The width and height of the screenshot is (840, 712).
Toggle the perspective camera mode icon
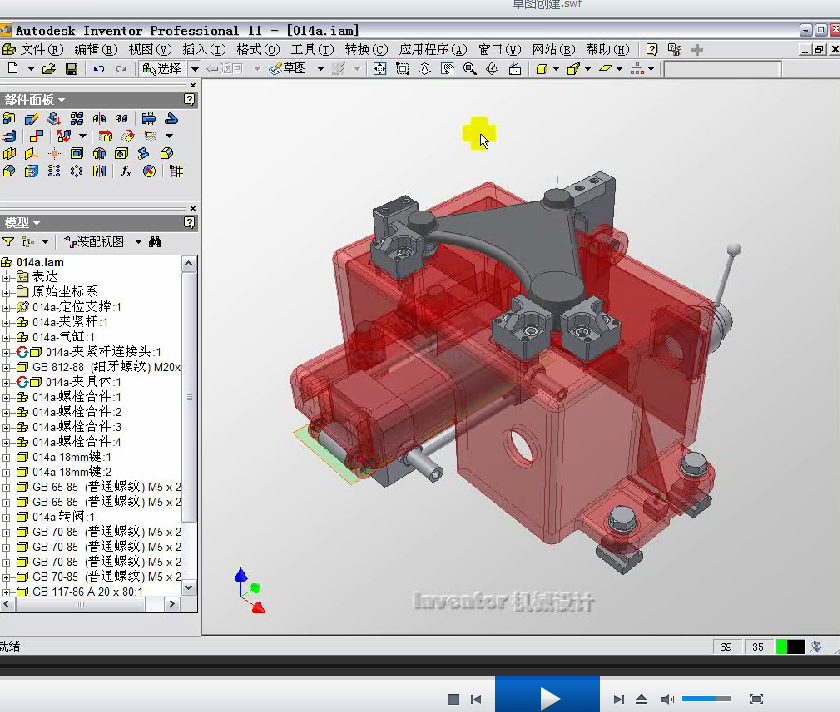click(x=572, y=68)
